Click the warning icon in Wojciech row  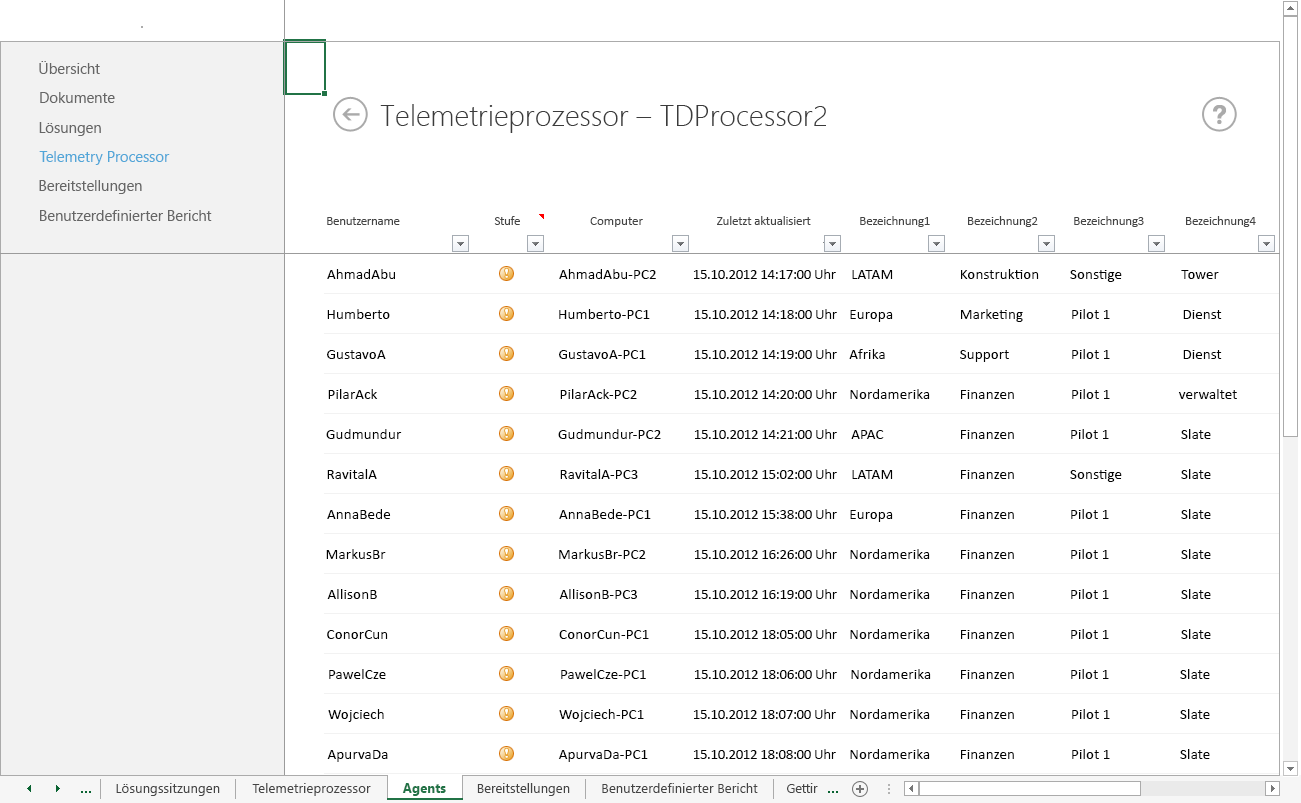(506, 714)
